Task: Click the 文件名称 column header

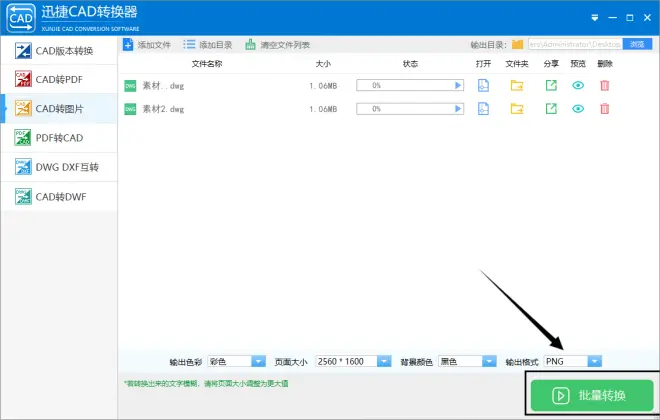Action: point(207,64)
